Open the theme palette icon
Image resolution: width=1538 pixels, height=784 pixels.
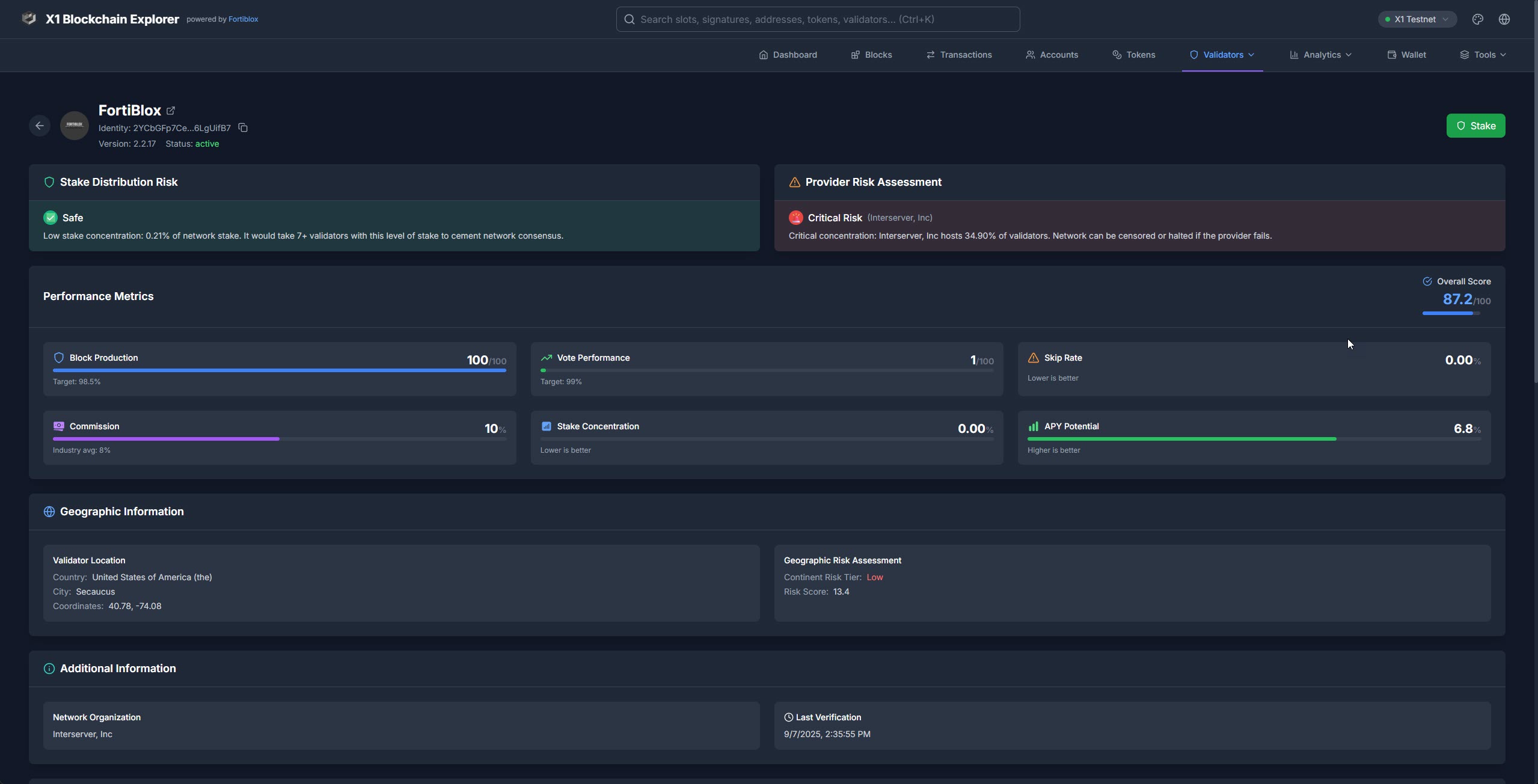pos(1477,19)
